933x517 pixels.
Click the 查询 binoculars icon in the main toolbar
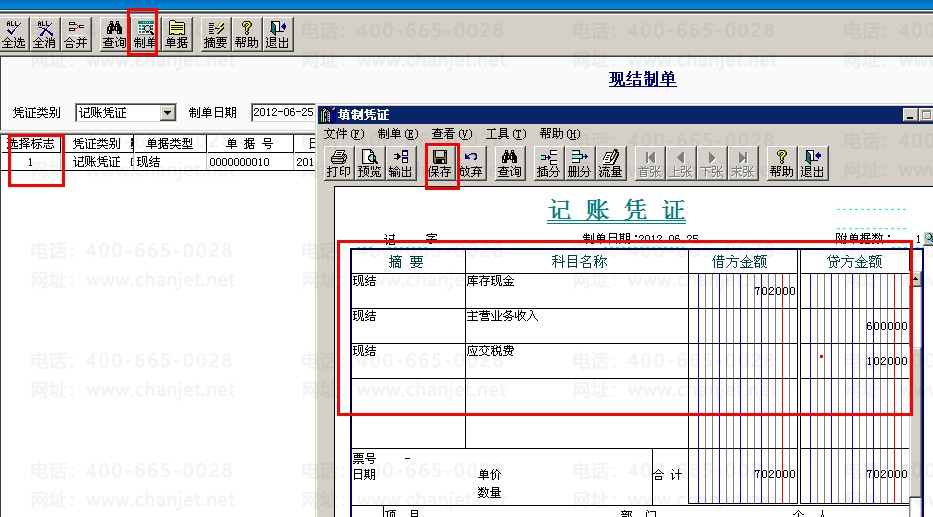coord(114,35)
